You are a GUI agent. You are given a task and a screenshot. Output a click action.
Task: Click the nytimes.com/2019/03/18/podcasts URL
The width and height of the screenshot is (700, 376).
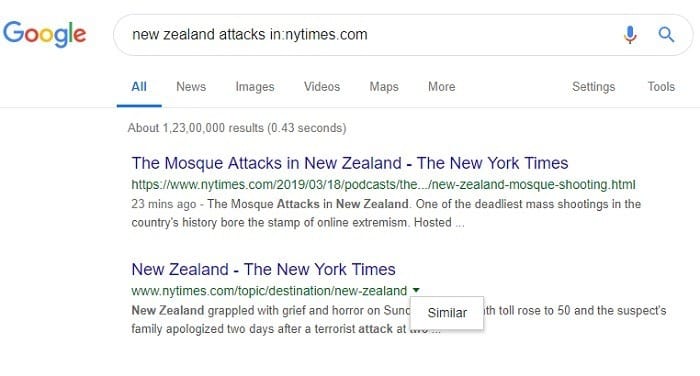click(x=383, y=184)
